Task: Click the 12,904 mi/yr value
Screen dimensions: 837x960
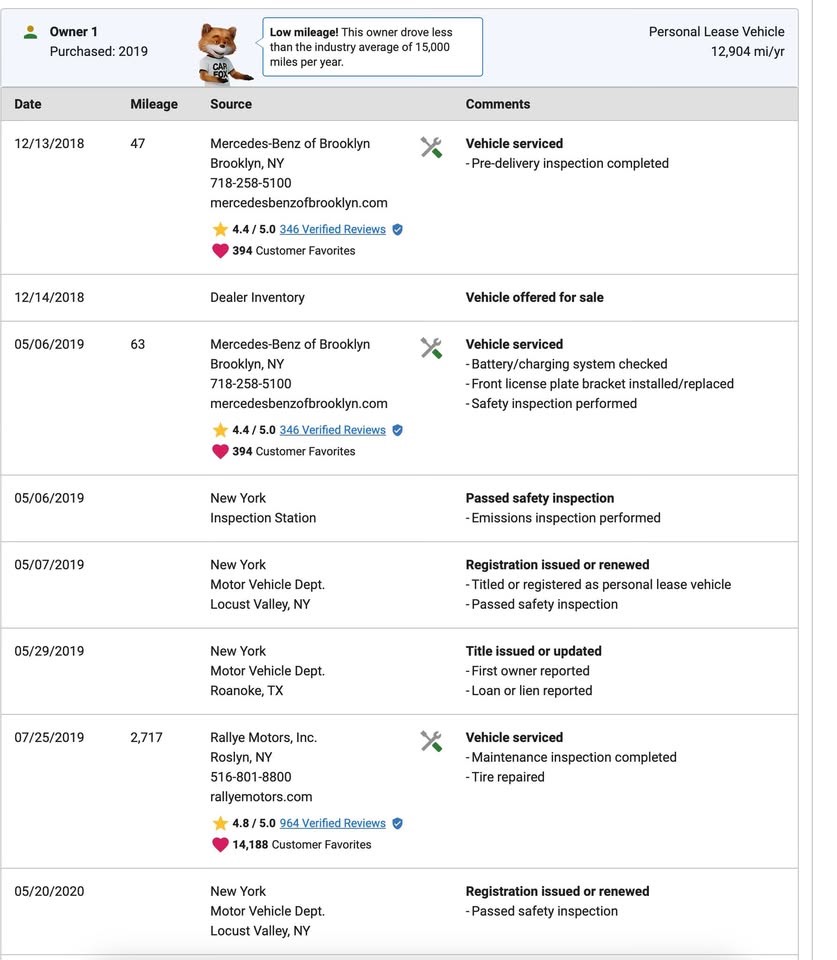Action: 748,51
